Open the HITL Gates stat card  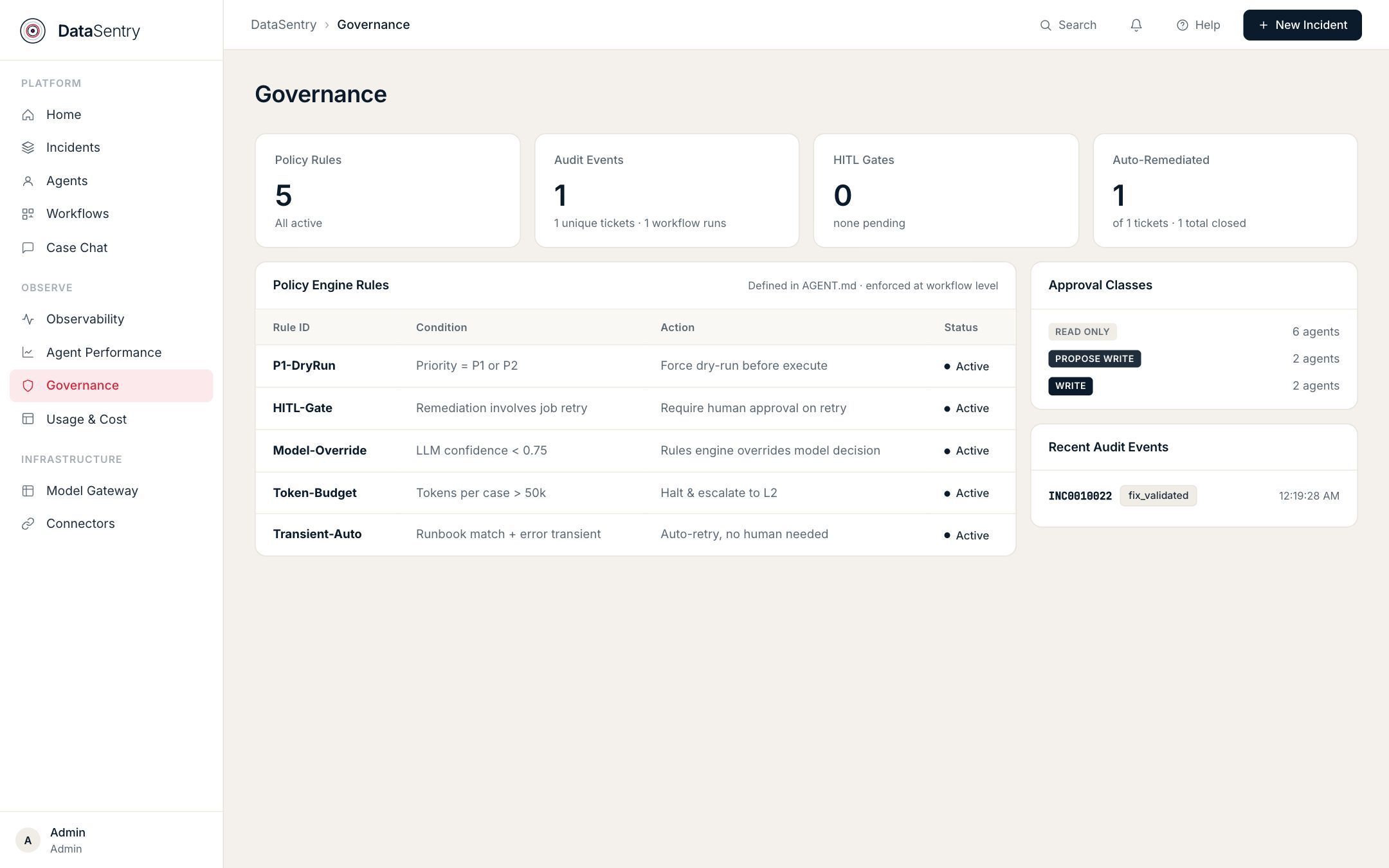pos(946,190)
